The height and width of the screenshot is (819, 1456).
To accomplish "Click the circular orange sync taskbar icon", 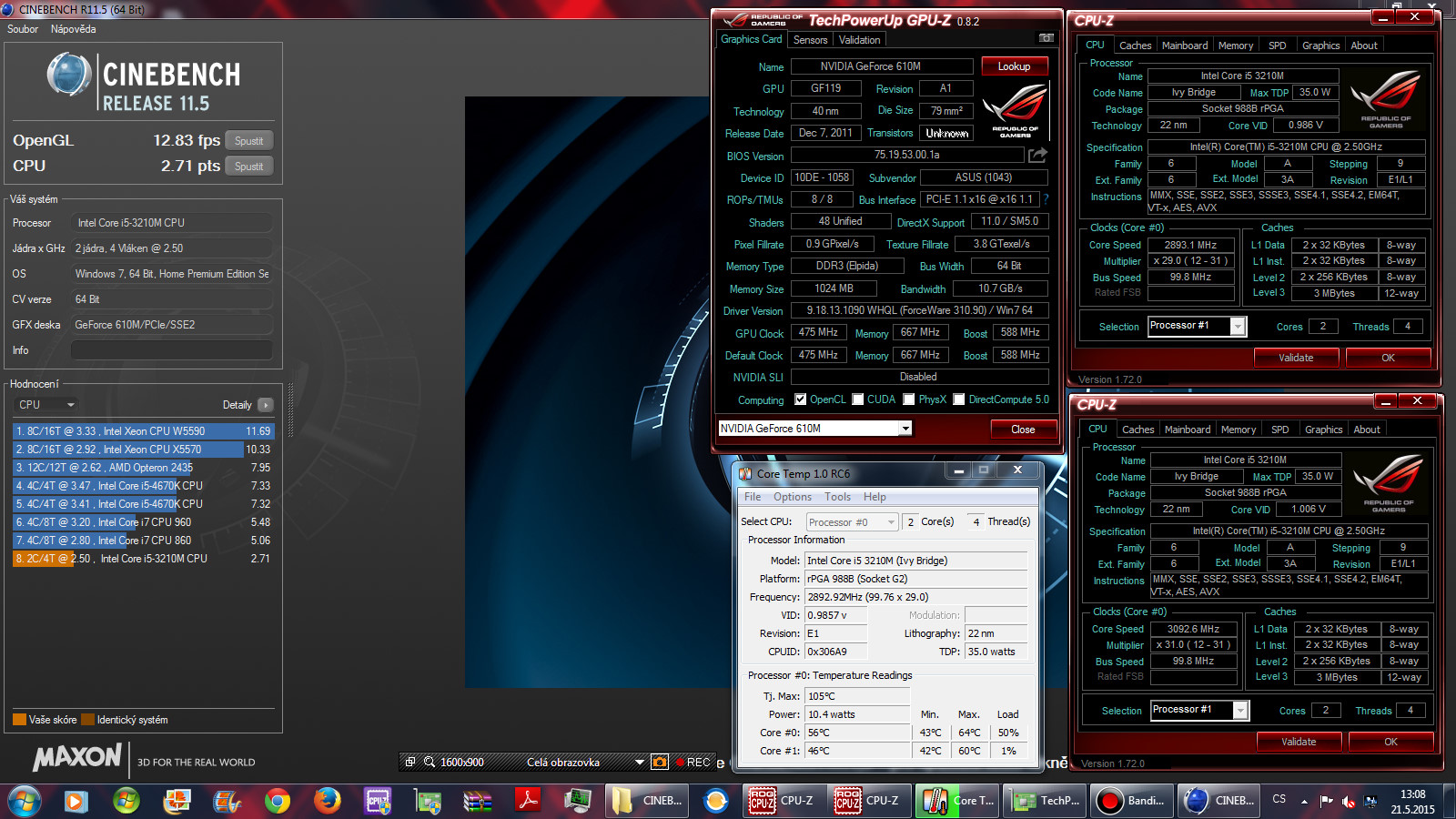I will point(716,801).
